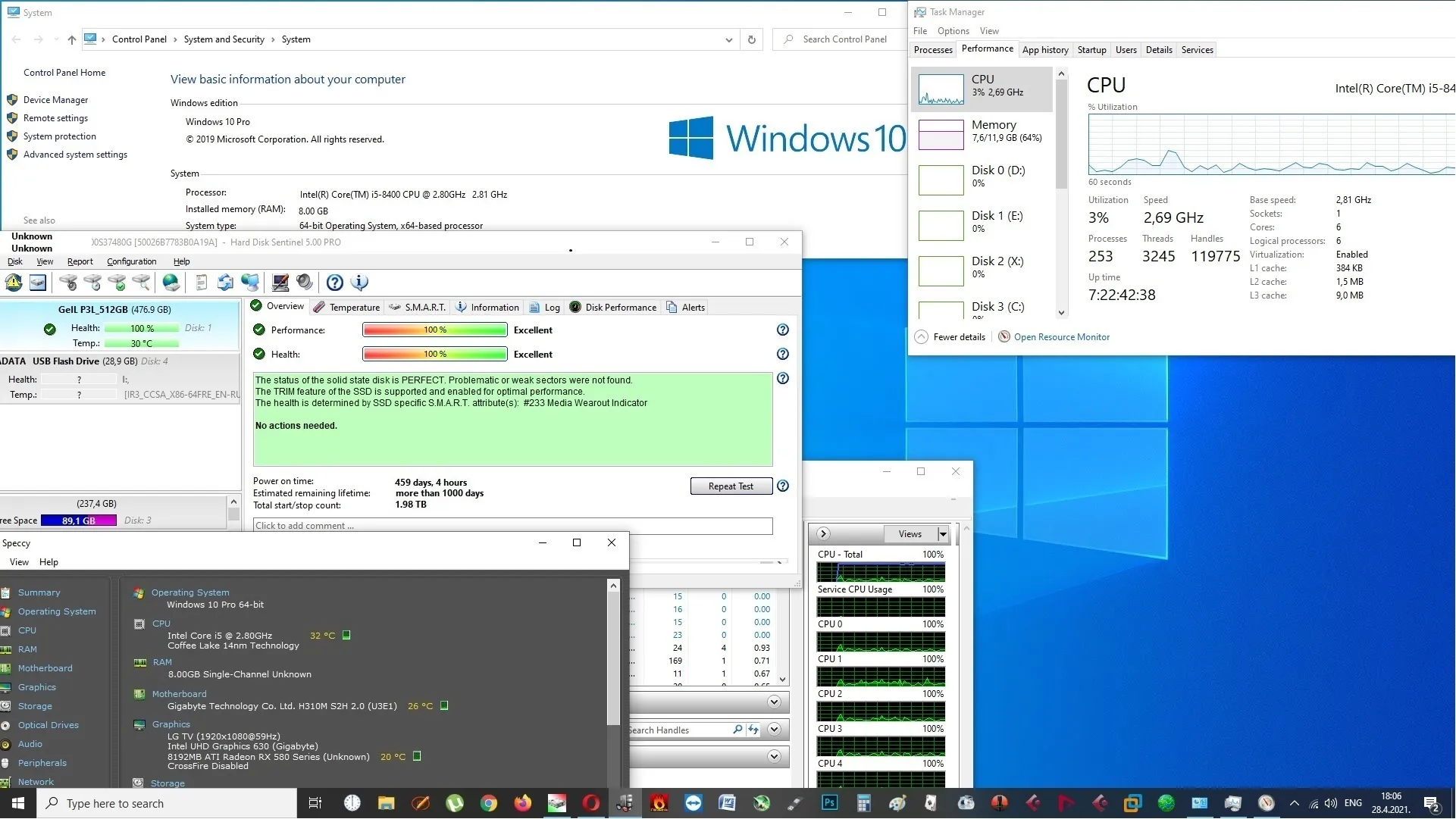This screenshot has height=819, width=1456.
Task: Select Storage in Speccy sidebar
Action: pos(35,706)
